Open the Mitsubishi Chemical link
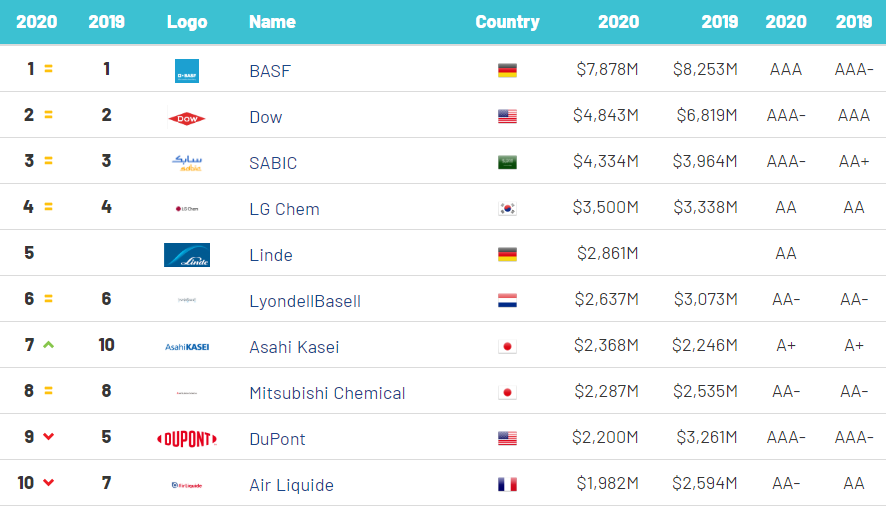The width and height of the screenshot is (886, 514). click(x=327, y=393)
